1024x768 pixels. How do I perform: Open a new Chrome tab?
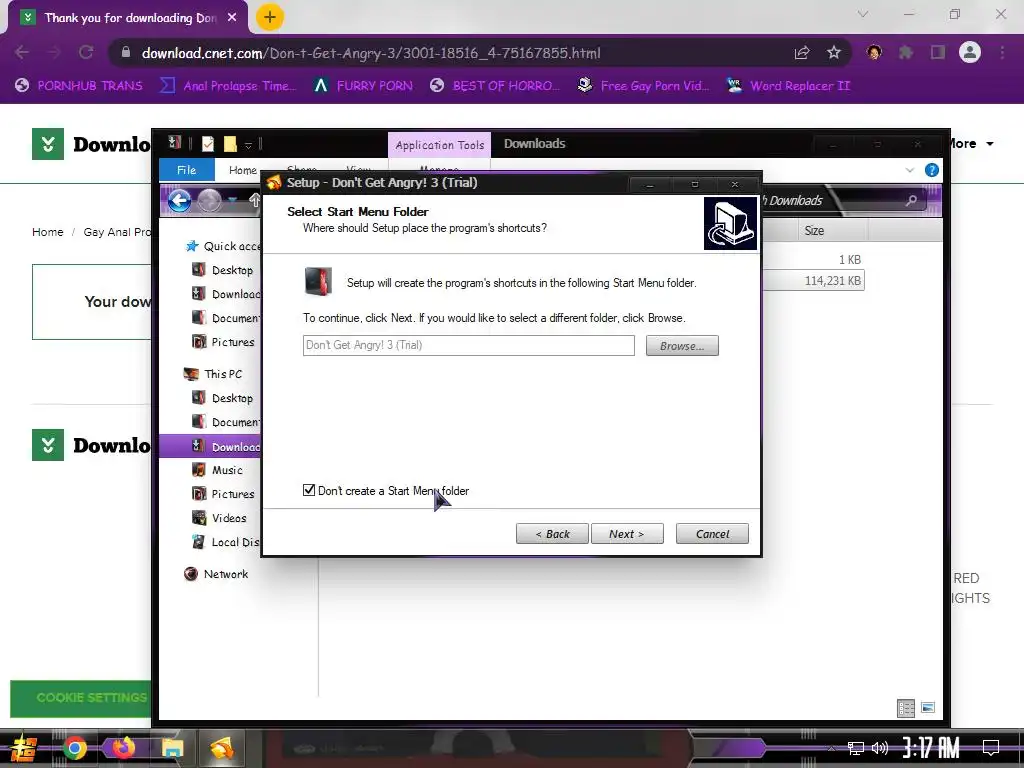pos(270,17)
